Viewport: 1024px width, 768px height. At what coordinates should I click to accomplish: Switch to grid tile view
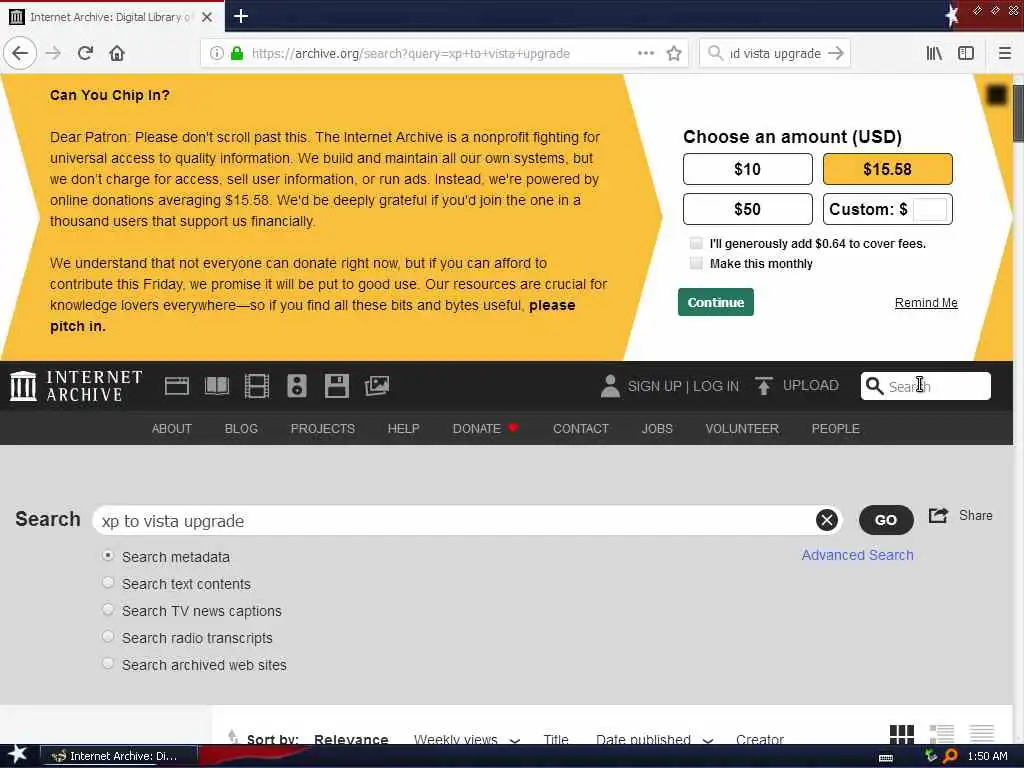click(x=902, y=734)
